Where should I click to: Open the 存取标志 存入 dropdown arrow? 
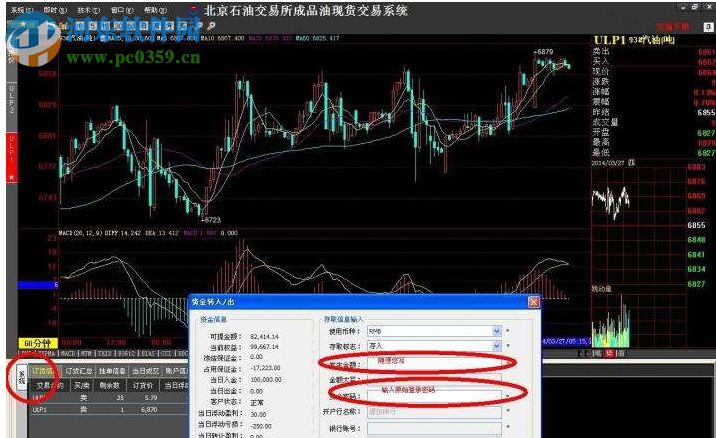[496, 346]
